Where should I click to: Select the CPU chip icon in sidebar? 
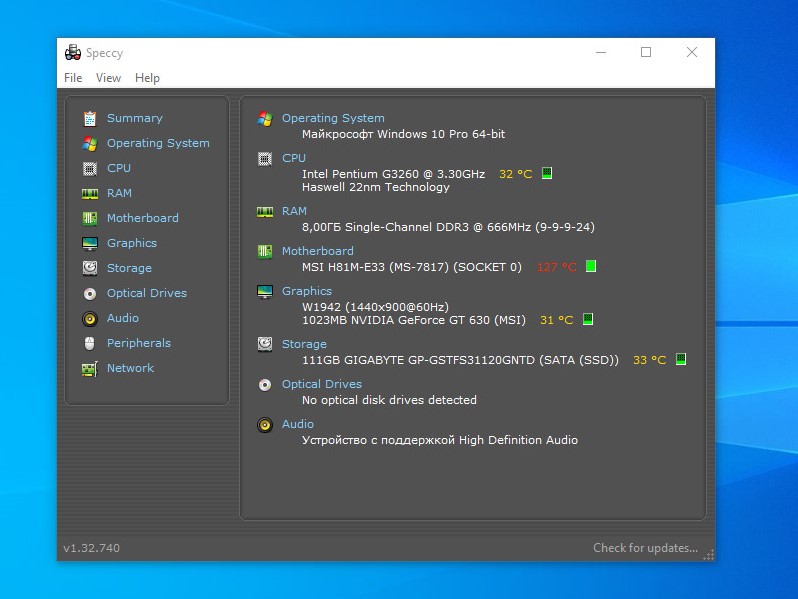pos(90,168)
